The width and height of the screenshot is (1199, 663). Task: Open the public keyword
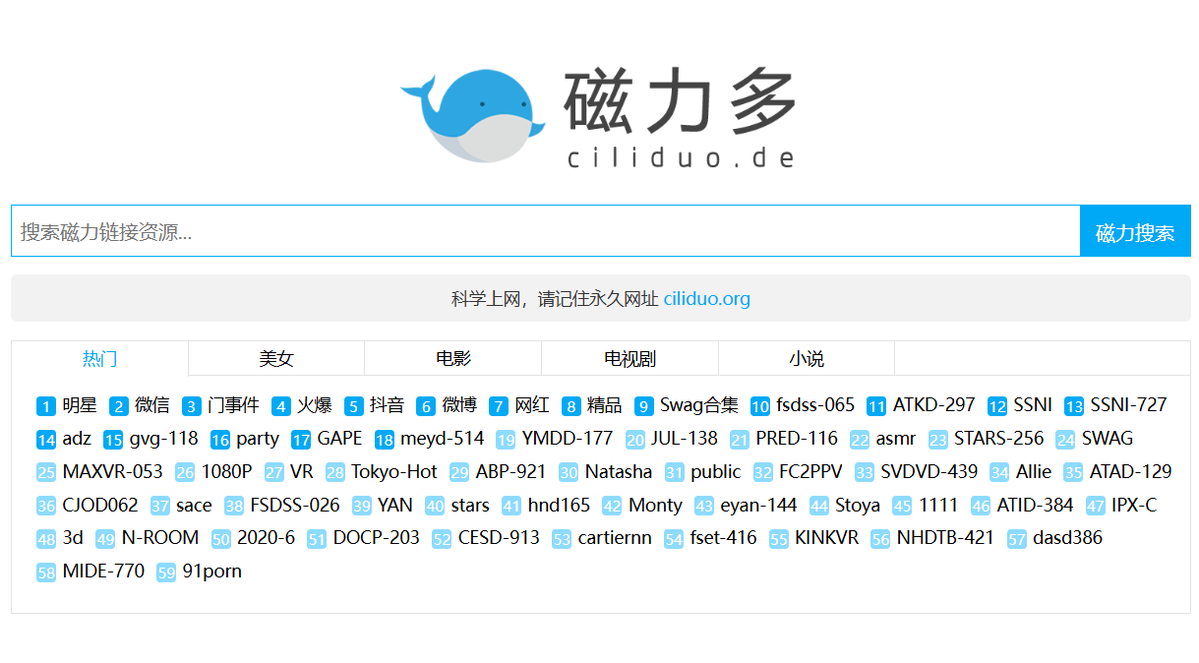(716, 473)
